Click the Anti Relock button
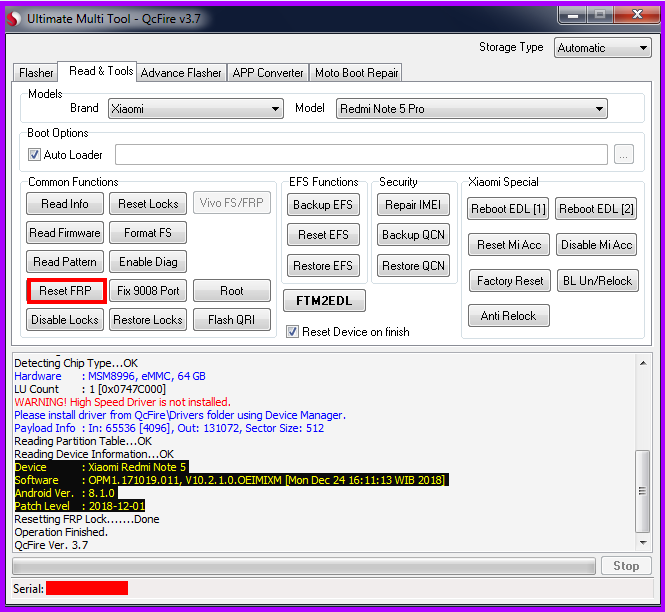Screen dimensions: 665x612 click(509, 316)
